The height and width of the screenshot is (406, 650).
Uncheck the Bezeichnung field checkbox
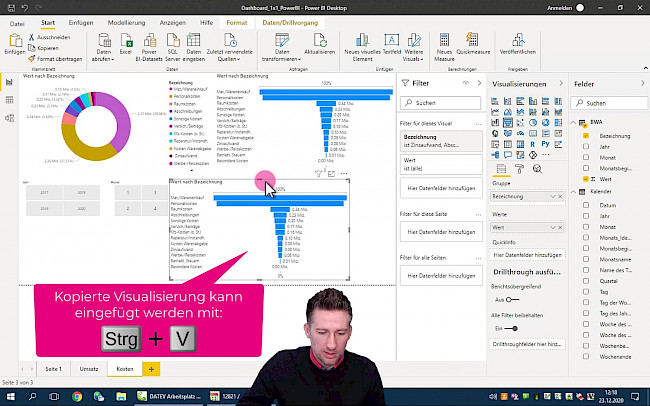586,134
